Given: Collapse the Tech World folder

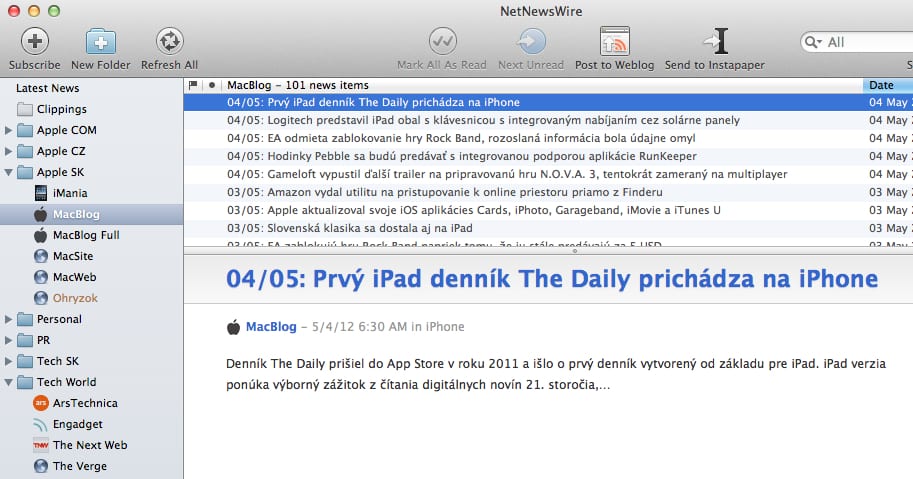Looking at the screenshot, I should point(10,382).
